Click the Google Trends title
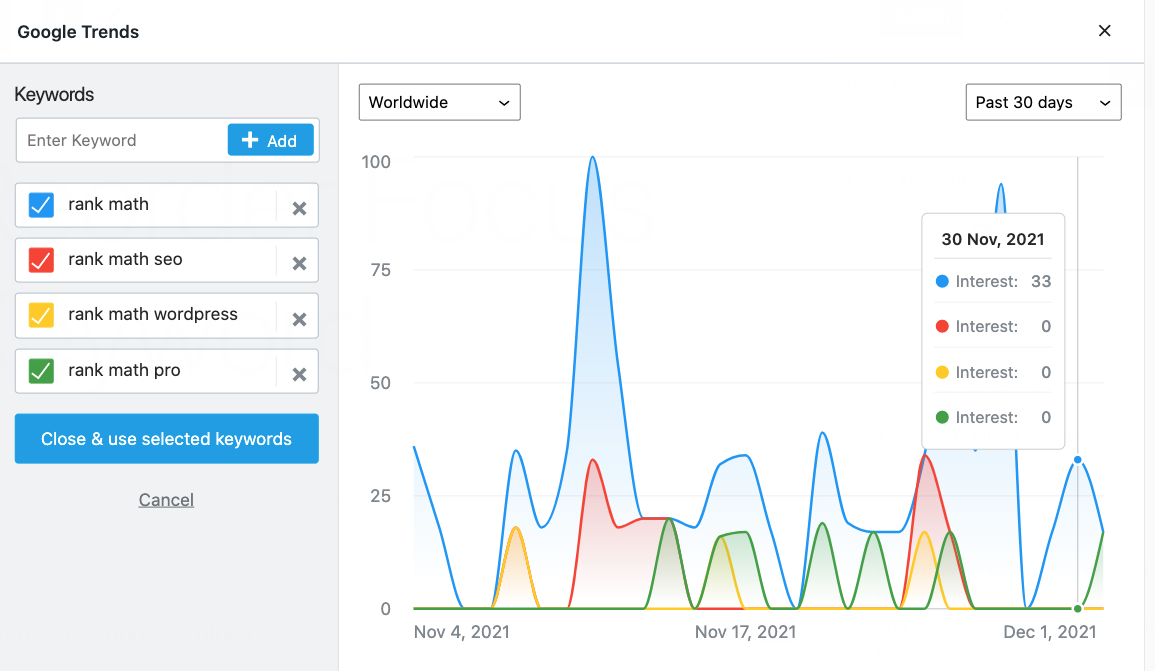 coord(78,32)
